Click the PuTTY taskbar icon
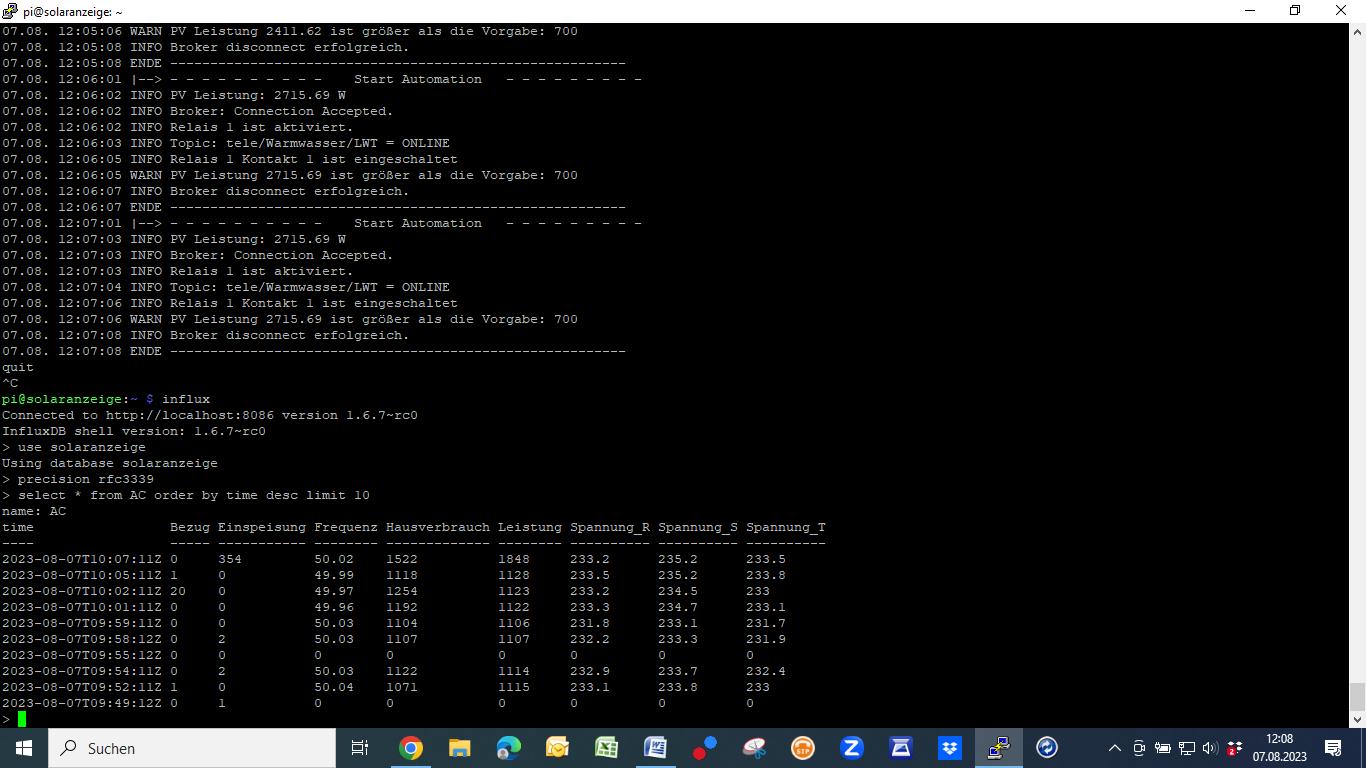This screenshot has height=768, width=1366. pyautogui.click(x=998, y=748)
